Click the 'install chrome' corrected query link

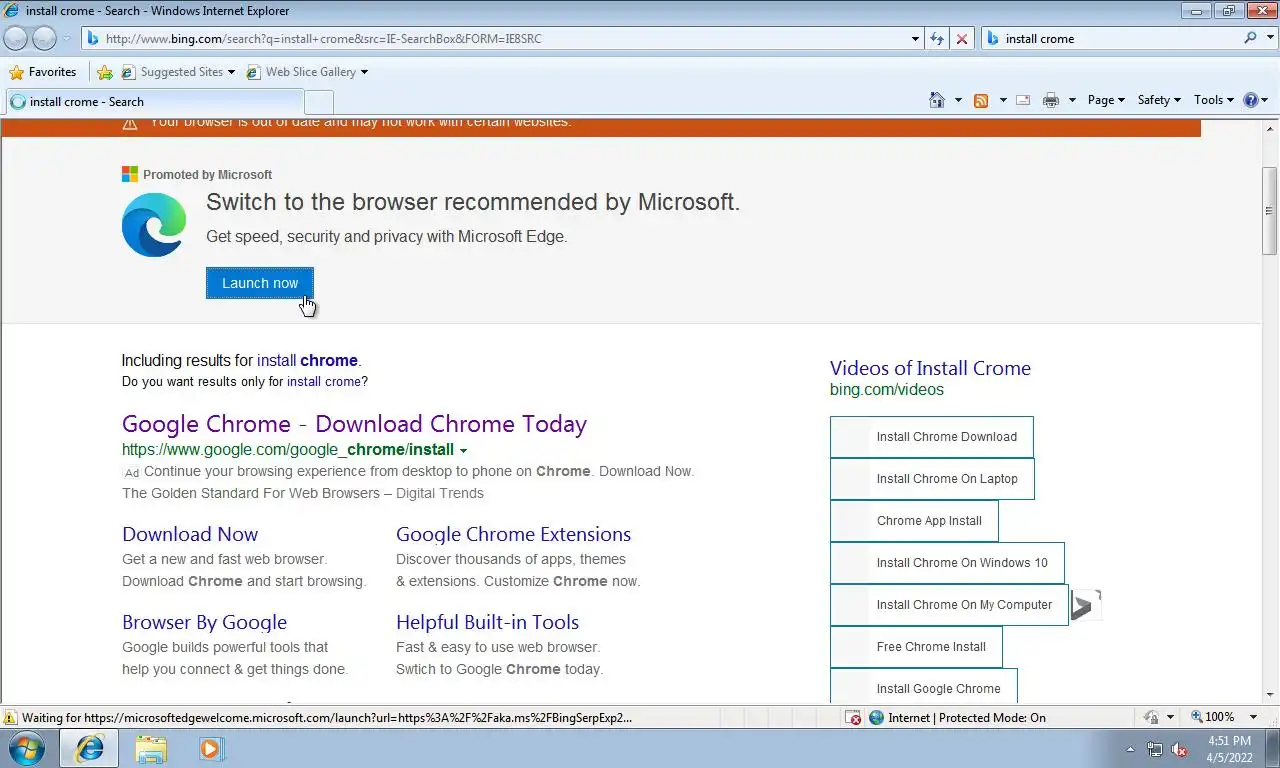307,360
